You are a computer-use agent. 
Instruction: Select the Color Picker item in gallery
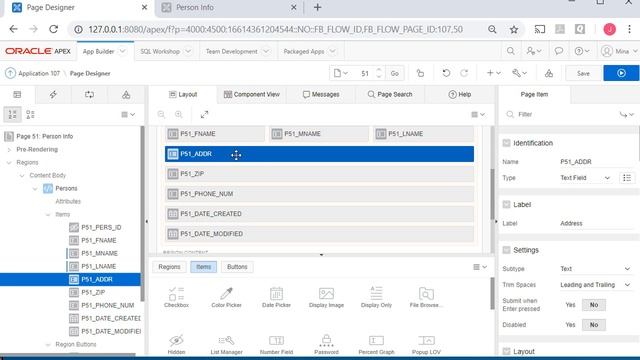tap(227, 297)
